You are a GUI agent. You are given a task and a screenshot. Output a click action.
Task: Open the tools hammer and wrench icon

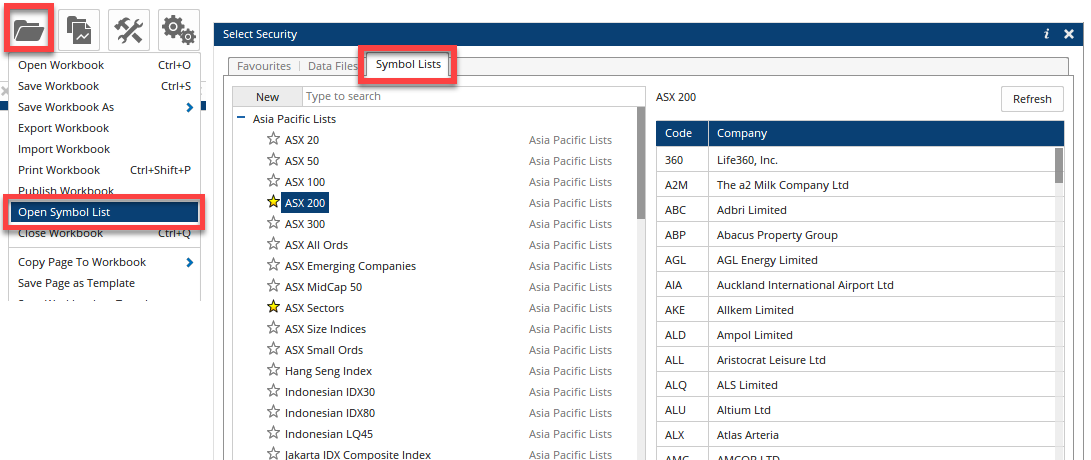tap(129, 30)
